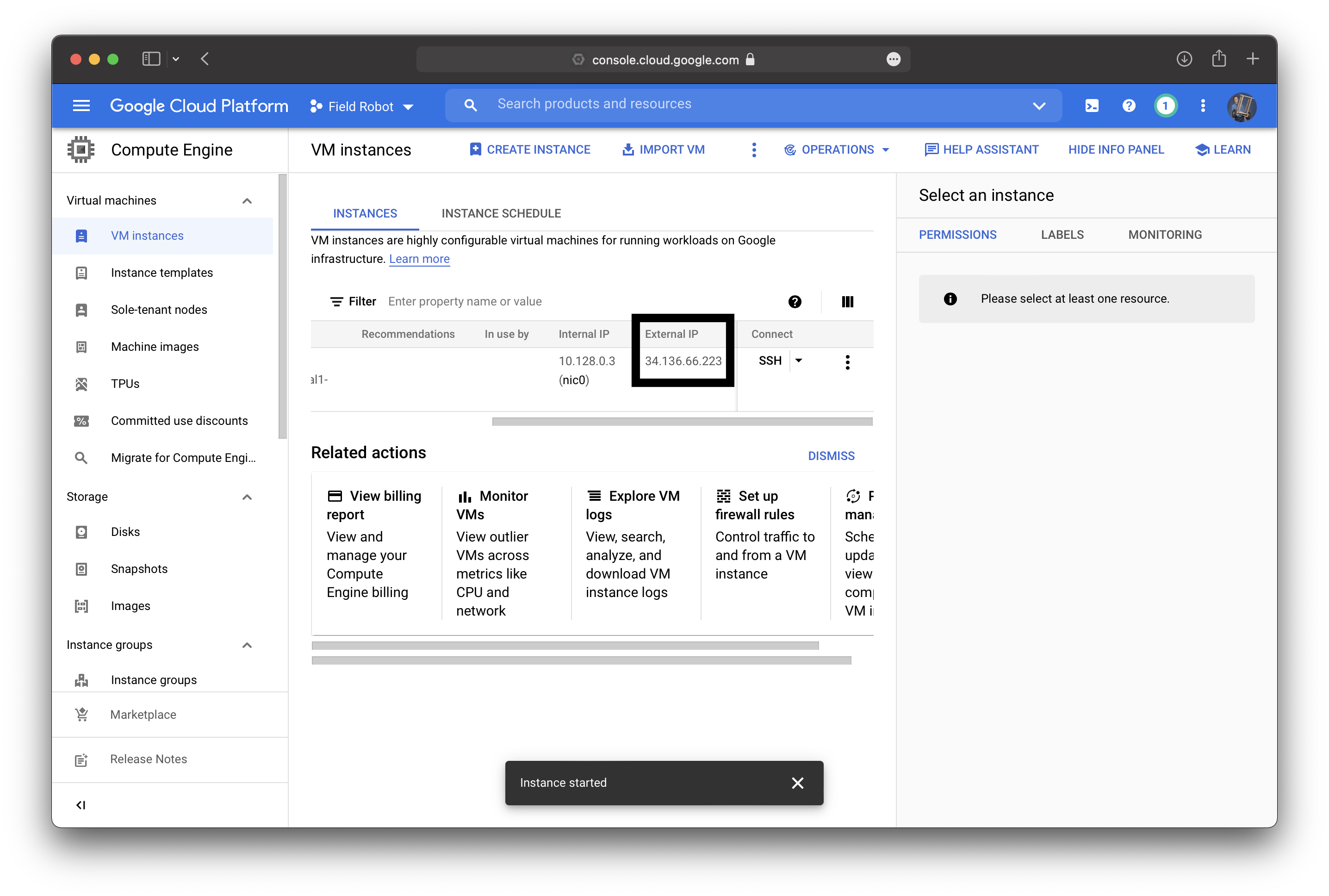Open Help Assistant
The height and width of the screenshot is (896, 1329).
coord(981,149)
